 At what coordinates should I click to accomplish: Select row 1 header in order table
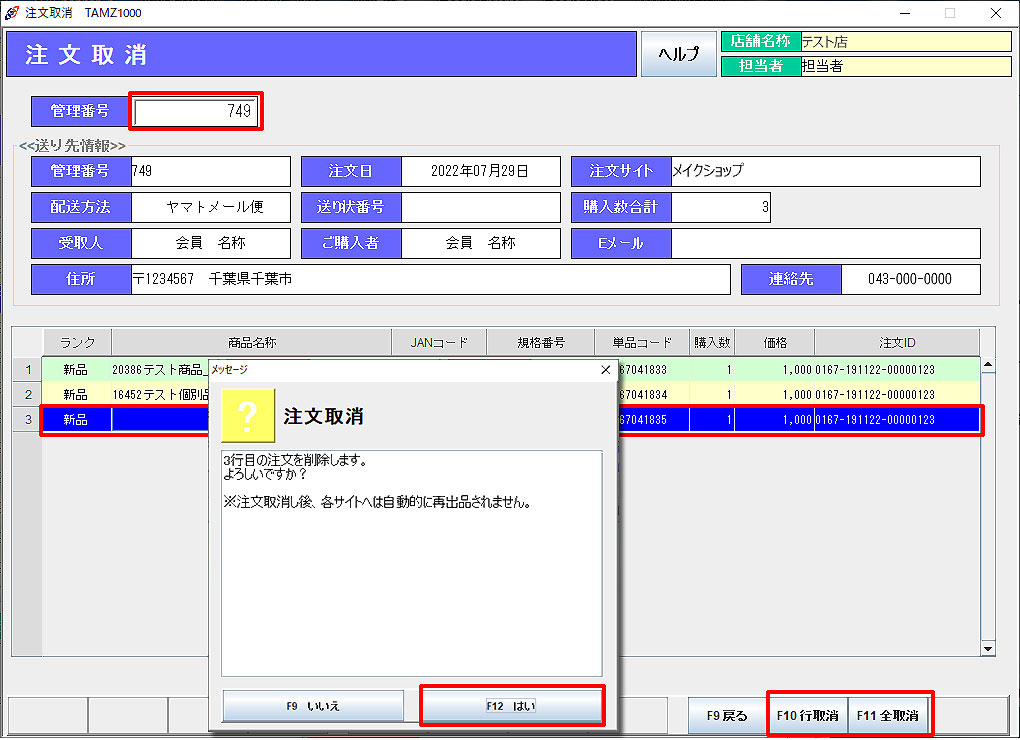click(27, 370)
